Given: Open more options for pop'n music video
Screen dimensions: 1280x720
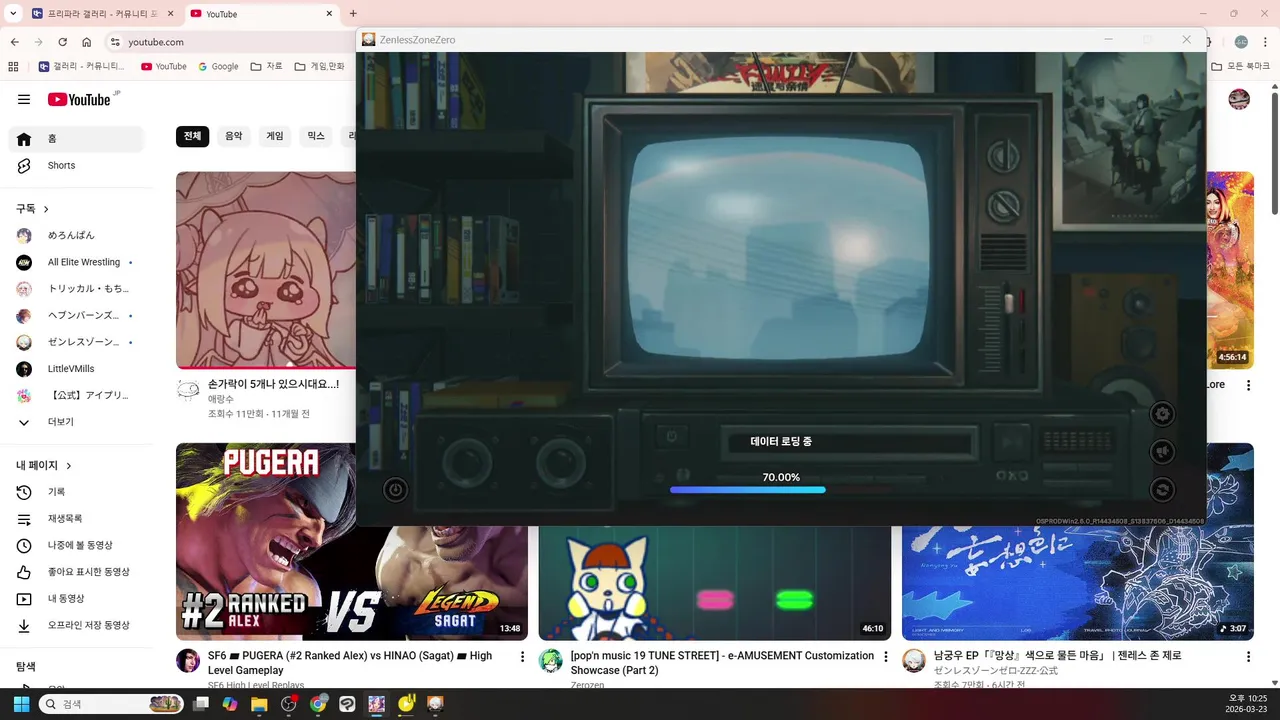Looking at the screenshot, I should pos(885,657).
